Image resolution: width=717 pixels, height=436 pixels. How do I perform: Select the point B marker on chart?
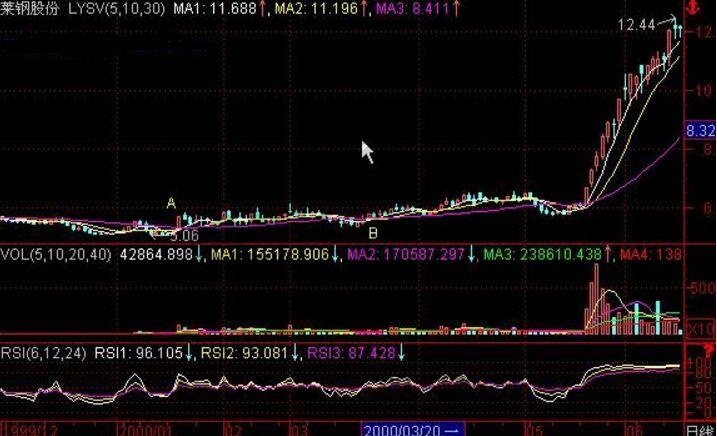(x=372, y=234)
